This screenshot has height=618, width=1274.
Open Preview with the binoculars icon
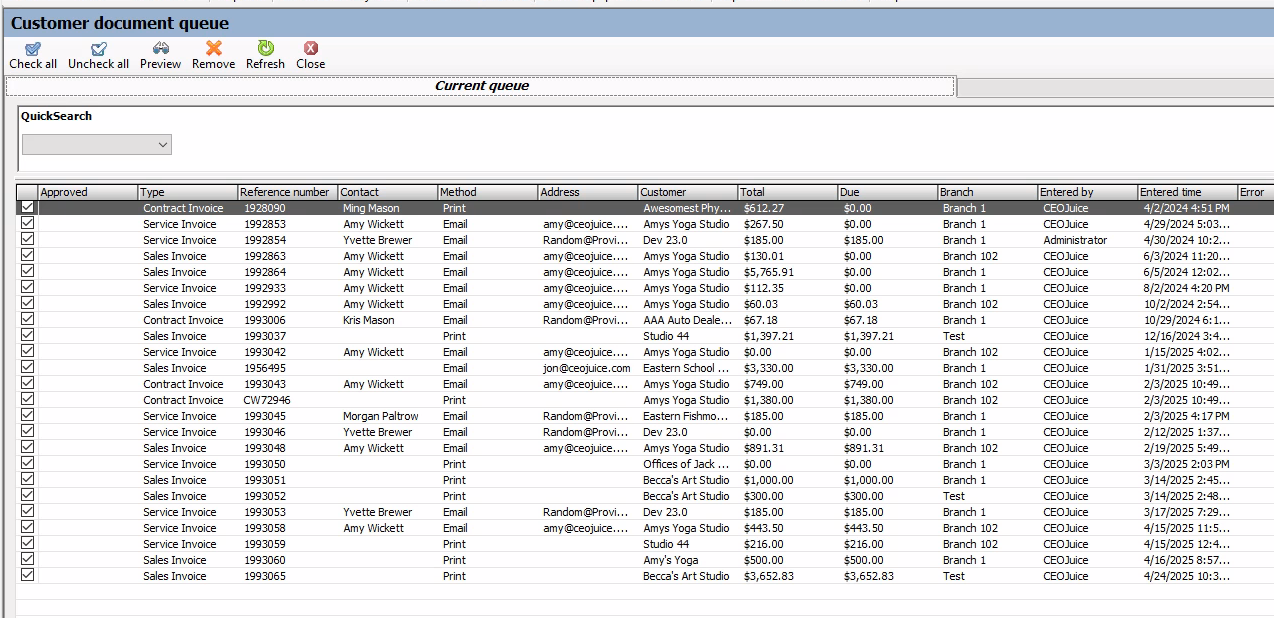(x=160, y=48)
